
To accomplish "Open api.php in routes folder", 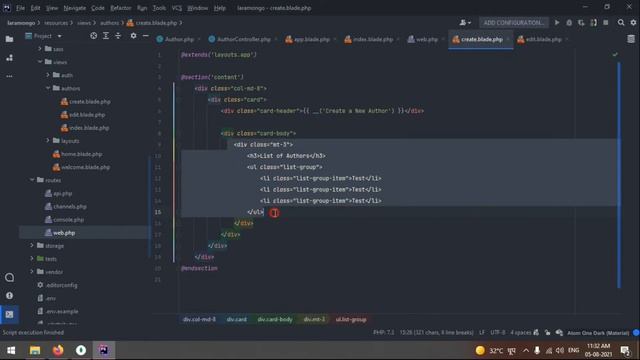I will coord(62,193).
